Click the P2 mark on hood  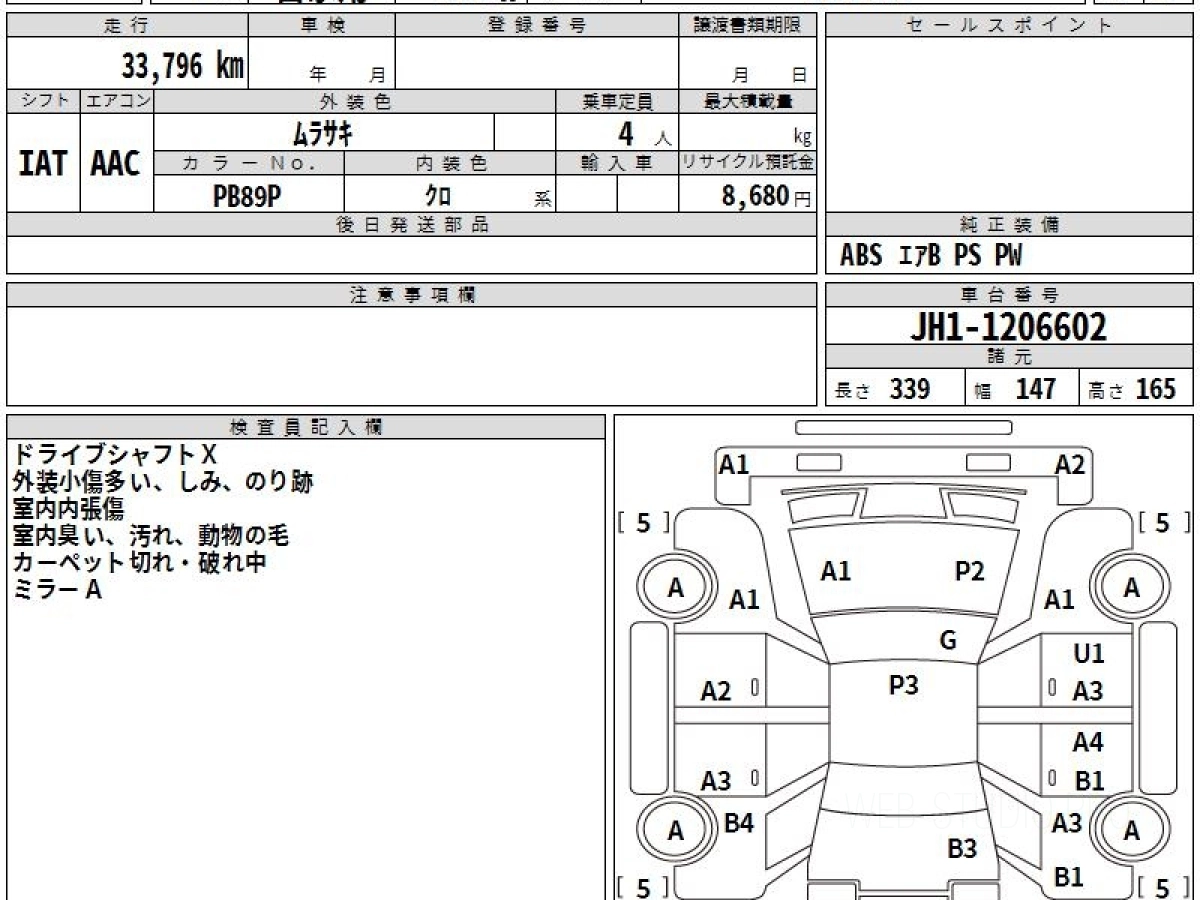(969, 571)
